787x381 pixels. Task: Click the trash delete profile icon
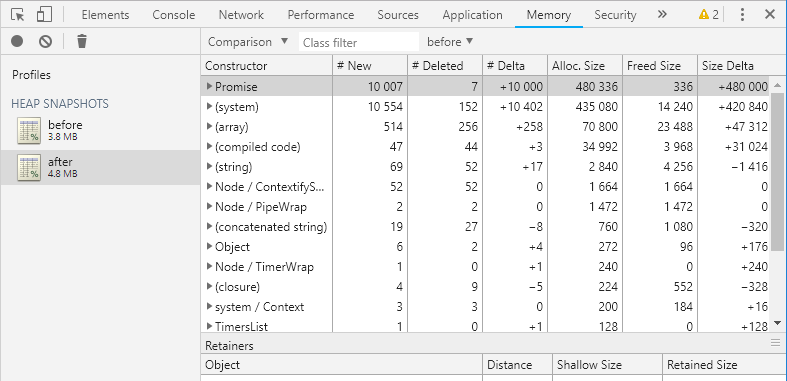(82, 41)
